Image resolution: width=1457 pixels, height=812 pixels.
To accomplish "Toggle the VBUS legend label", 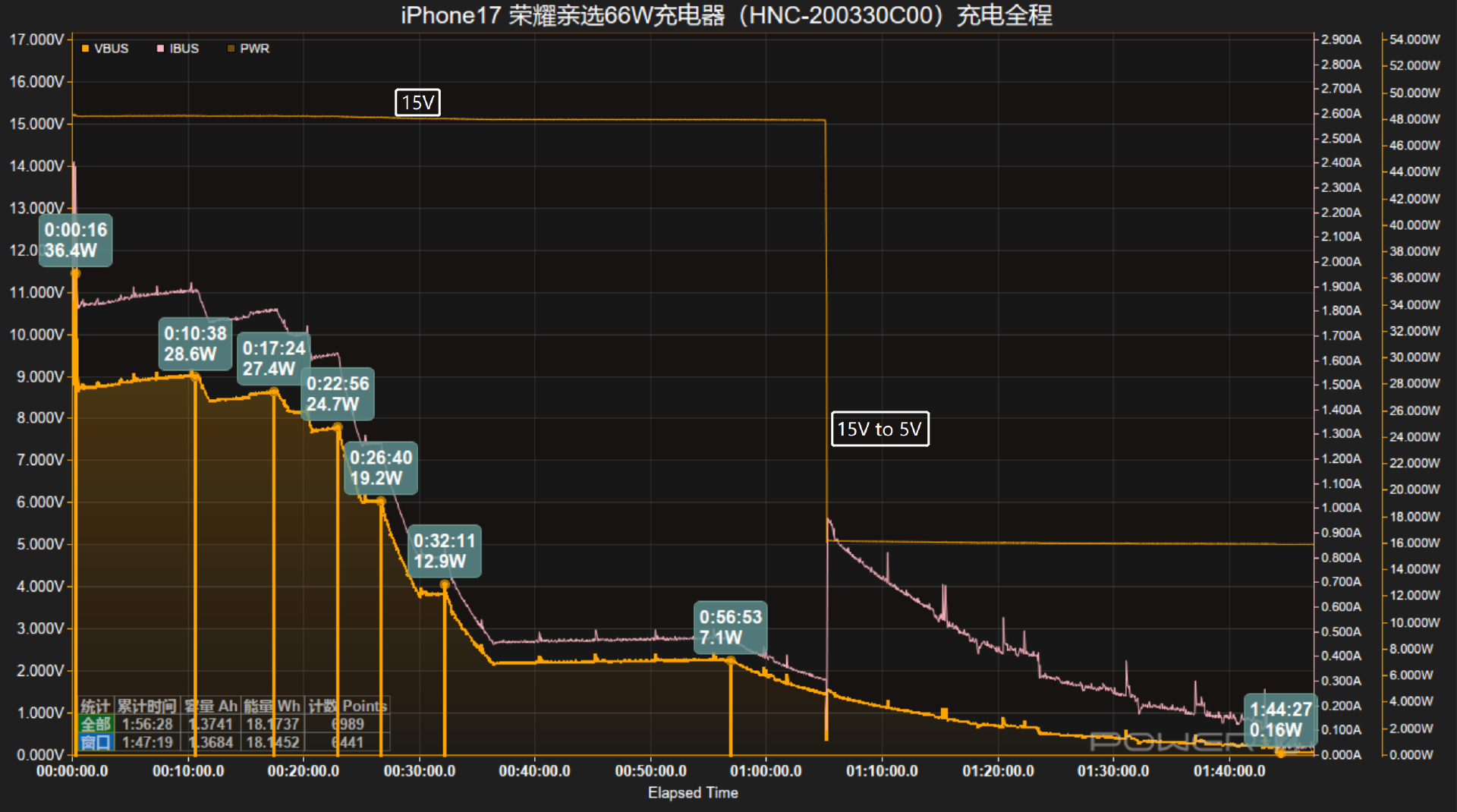I will pyautogui.click(x=112, y=49).
